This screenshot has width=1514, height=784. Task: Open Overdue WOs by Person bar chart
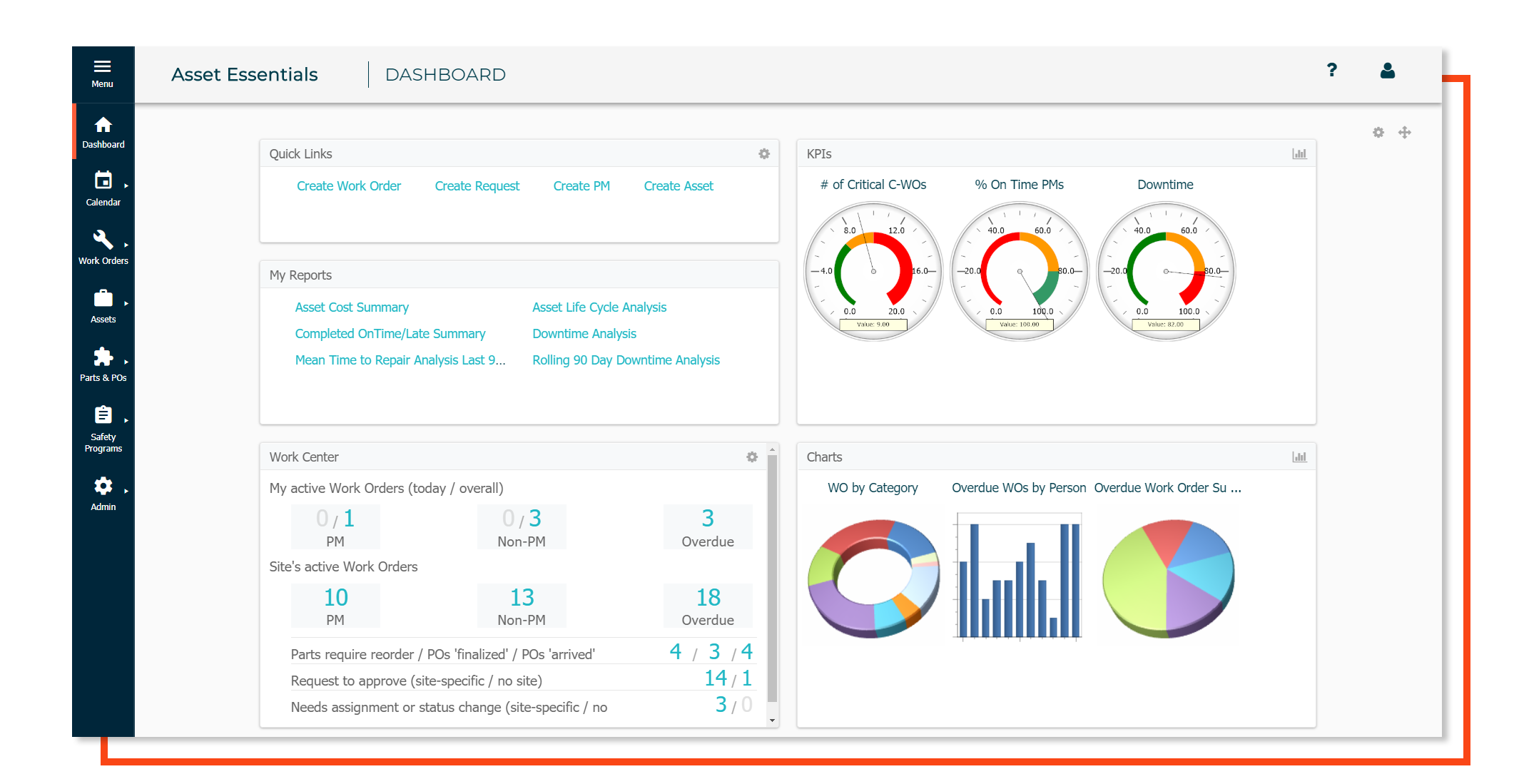click(1019, 576)
